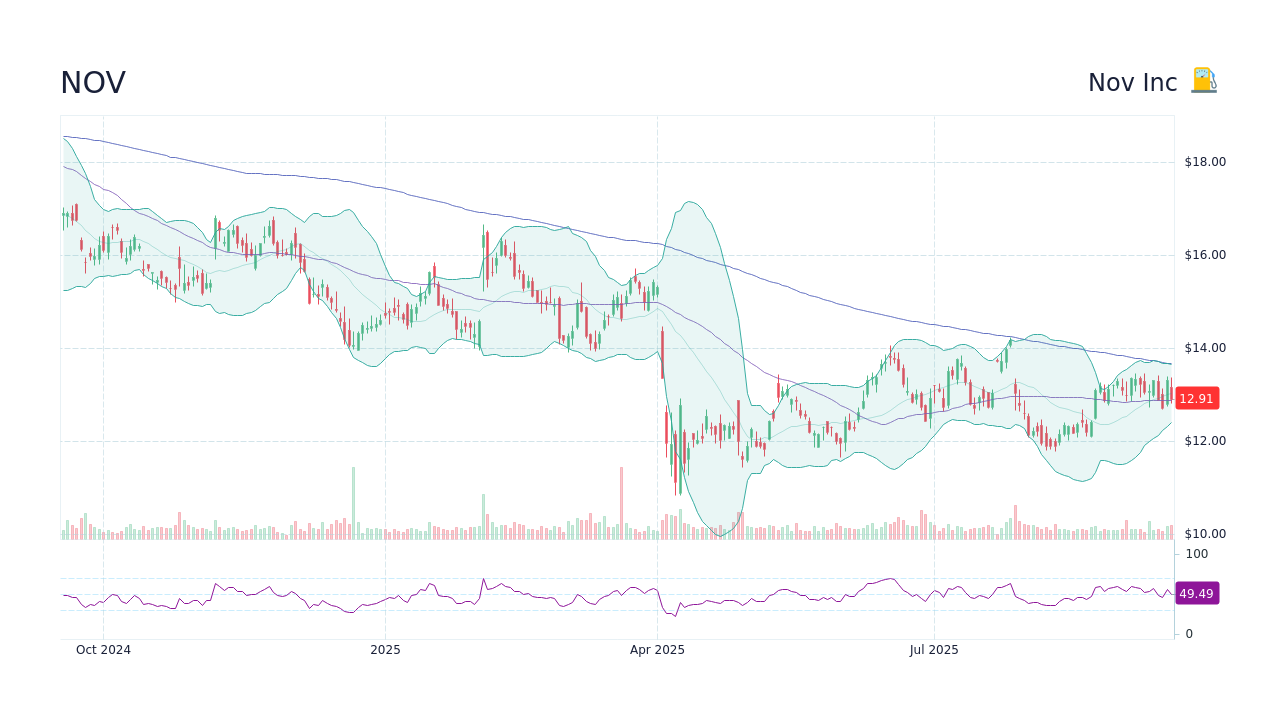Viewport: 1280px width, 720px height.
Task: Click the RSI axis 100 label
Action: pos(1197,554)
